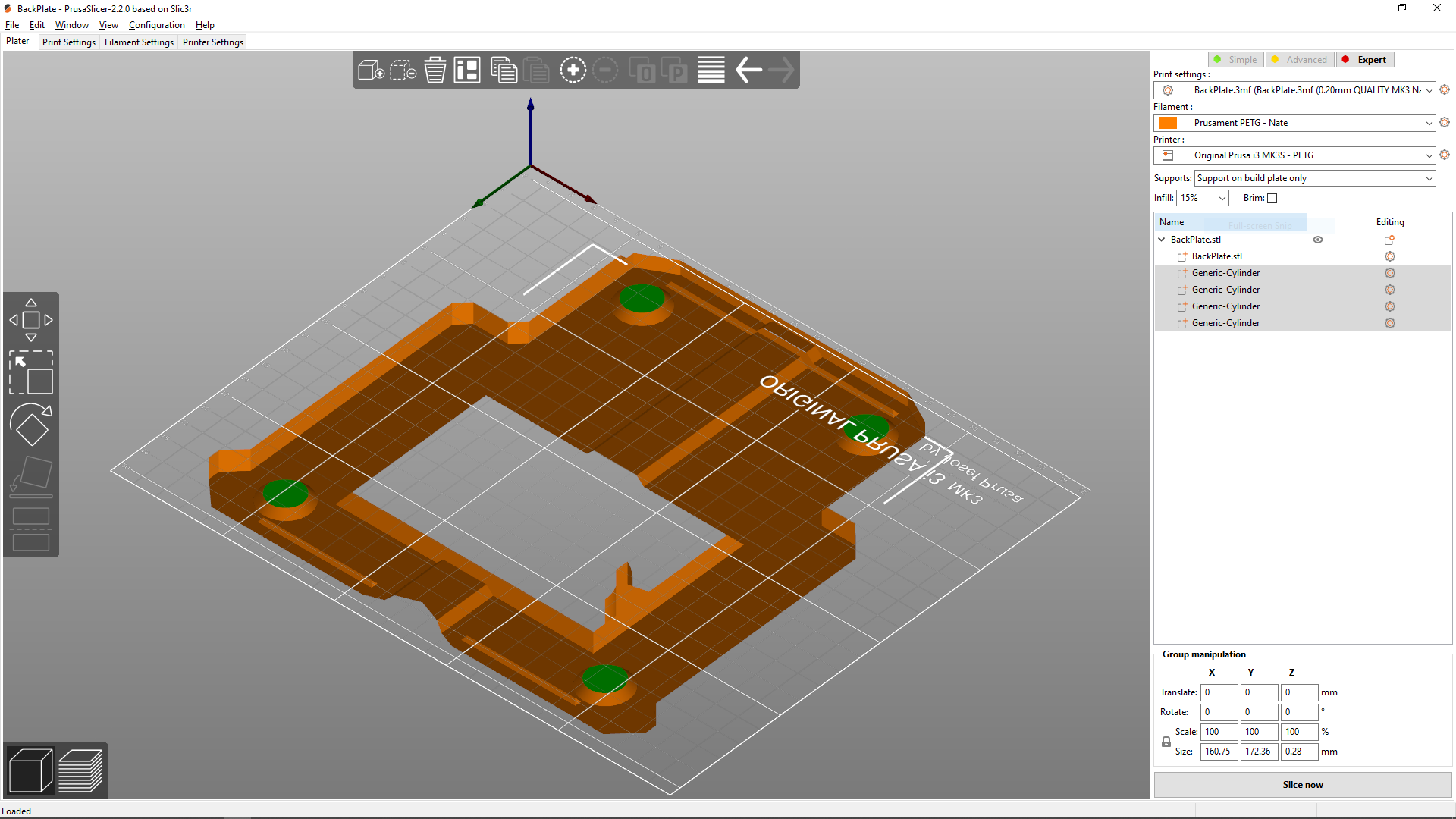Viewport: 1456px width, 819px height.
Task: Enable the Brim checkbox
Action: pyautogui.click(x=1272, y=199)
